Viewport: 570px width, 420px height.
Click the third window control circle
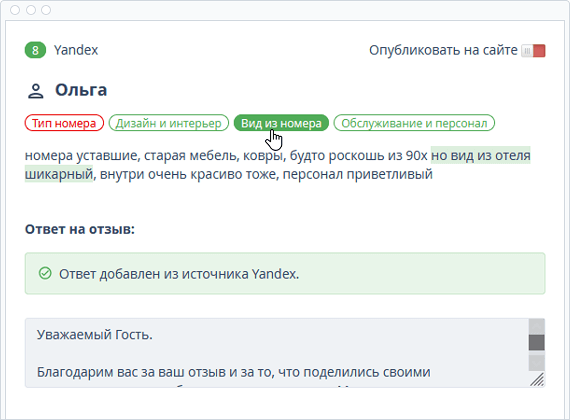(x=46, y=10)
